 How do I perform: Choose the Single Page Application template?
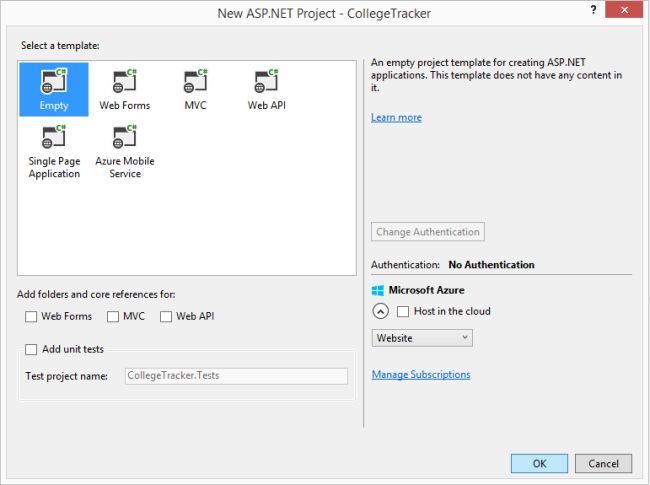tap(54, 152)
